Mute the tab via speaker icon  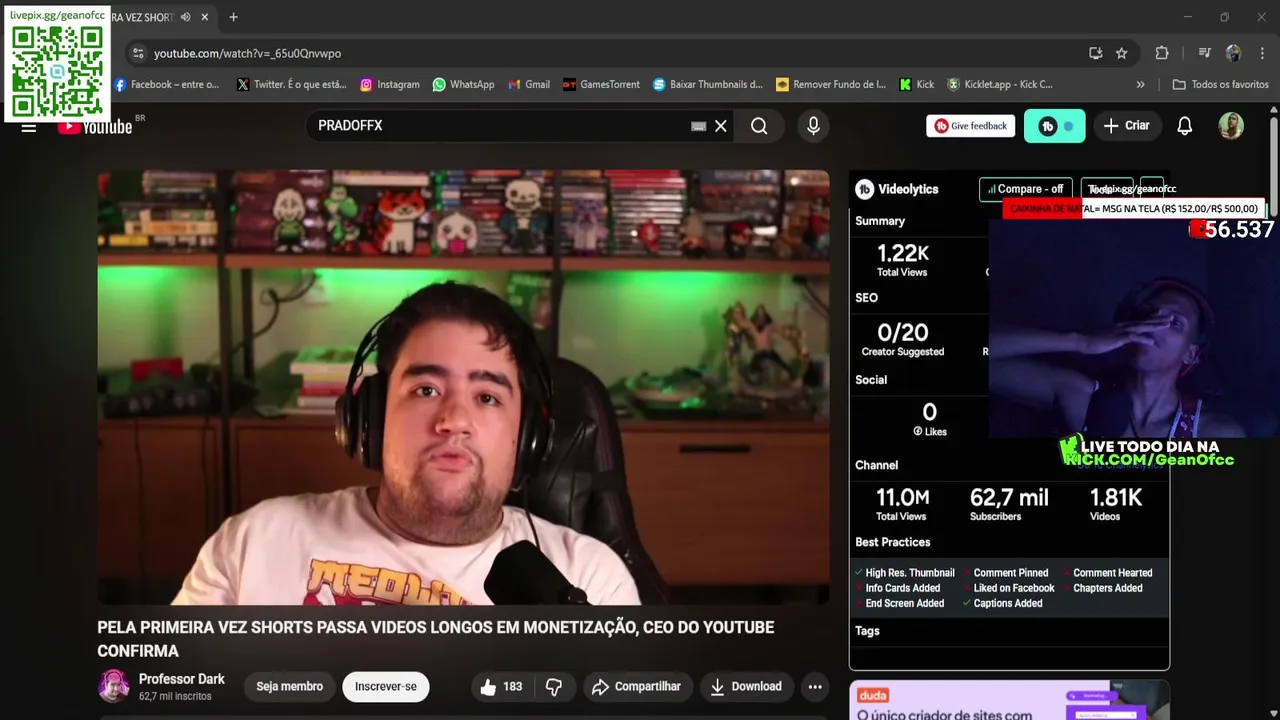point(185,17)
